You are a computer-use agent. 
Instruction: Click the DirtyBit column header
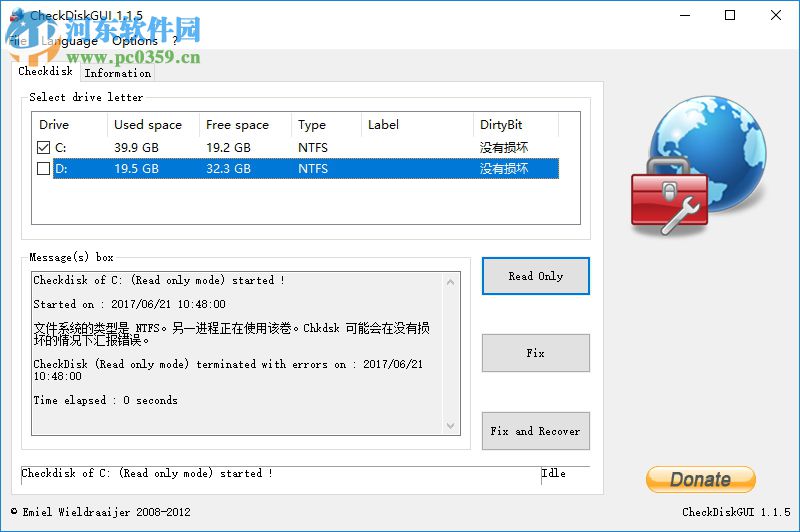coord(516,124)
